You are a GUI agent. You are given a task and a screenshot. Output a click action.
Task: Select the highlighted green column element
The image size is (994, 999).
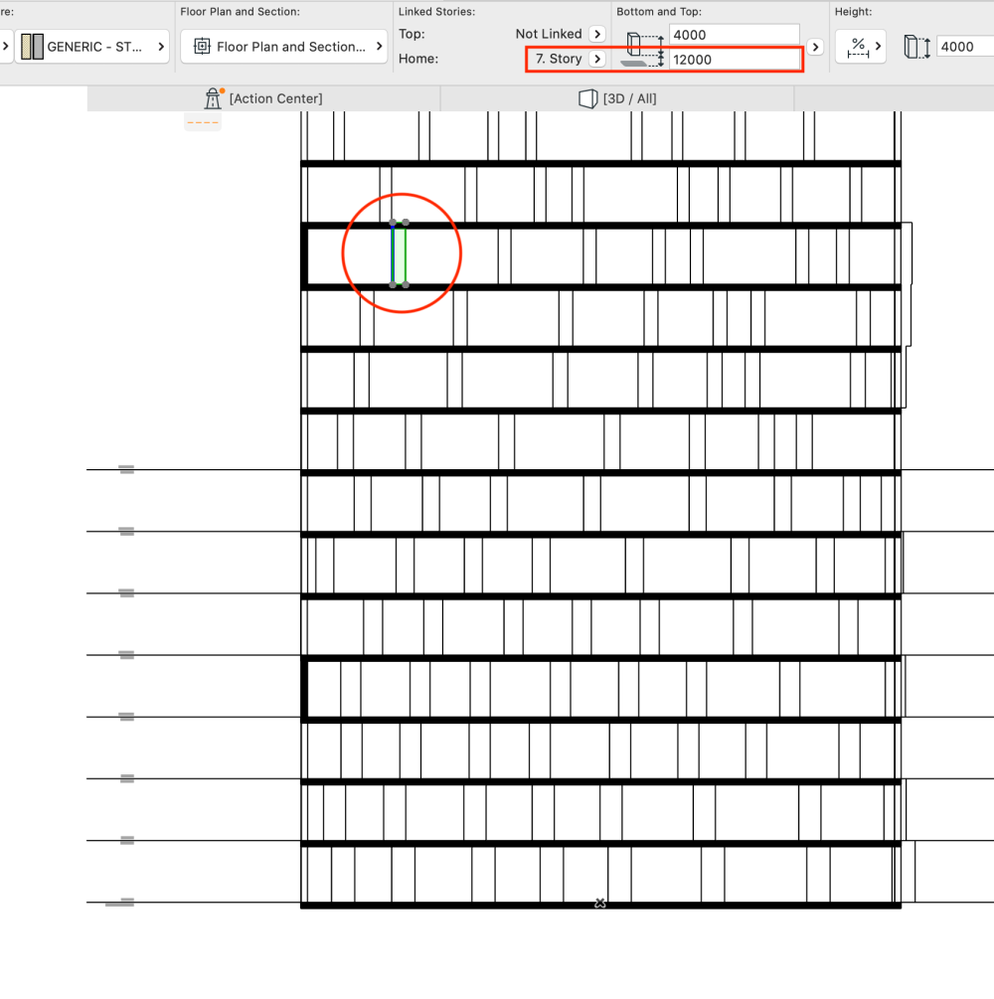tap(400, 254)
